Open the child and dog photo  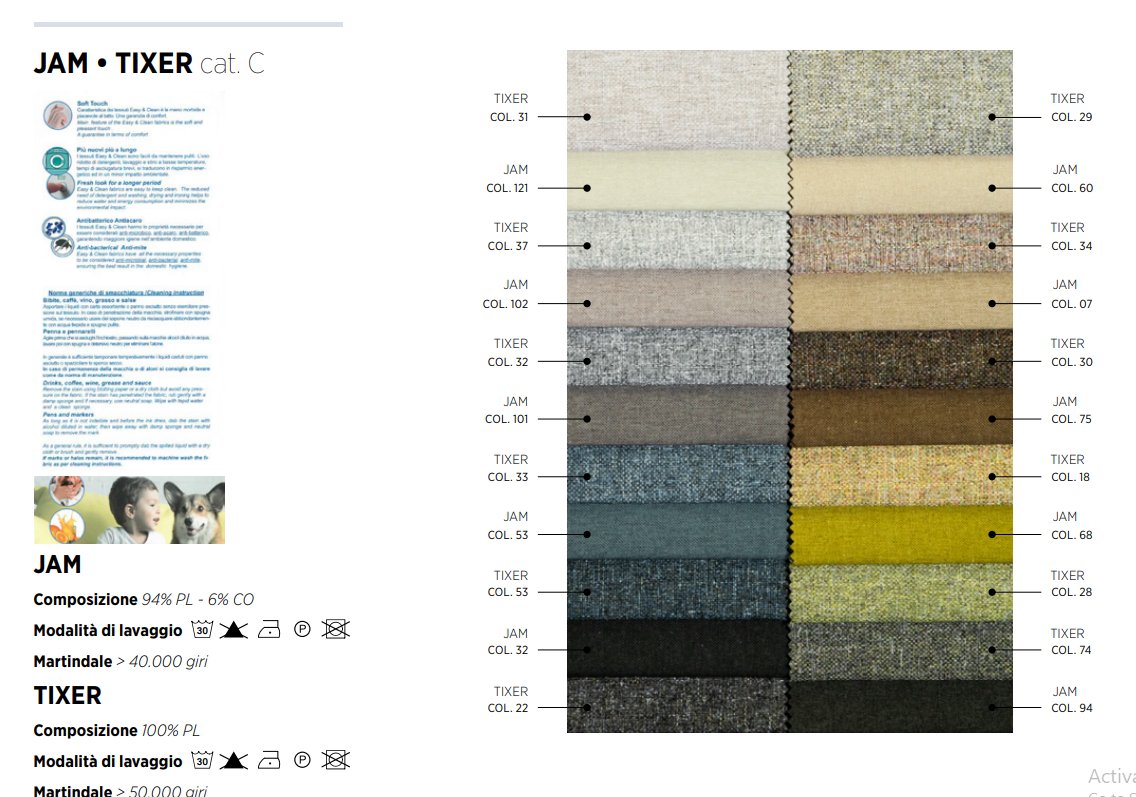129,510
